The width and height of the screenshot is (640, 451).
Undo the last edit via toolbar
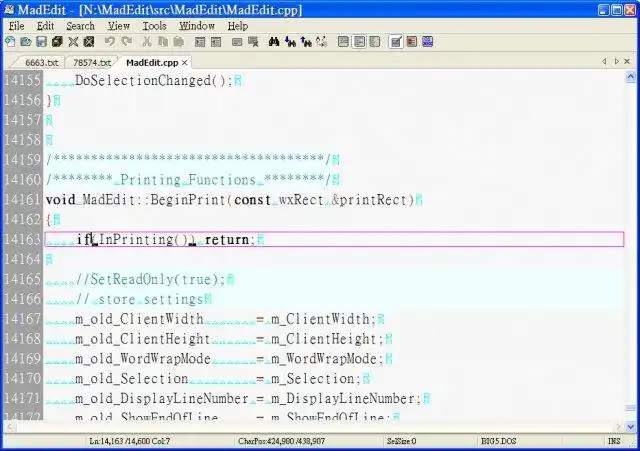tap(109, 42)
